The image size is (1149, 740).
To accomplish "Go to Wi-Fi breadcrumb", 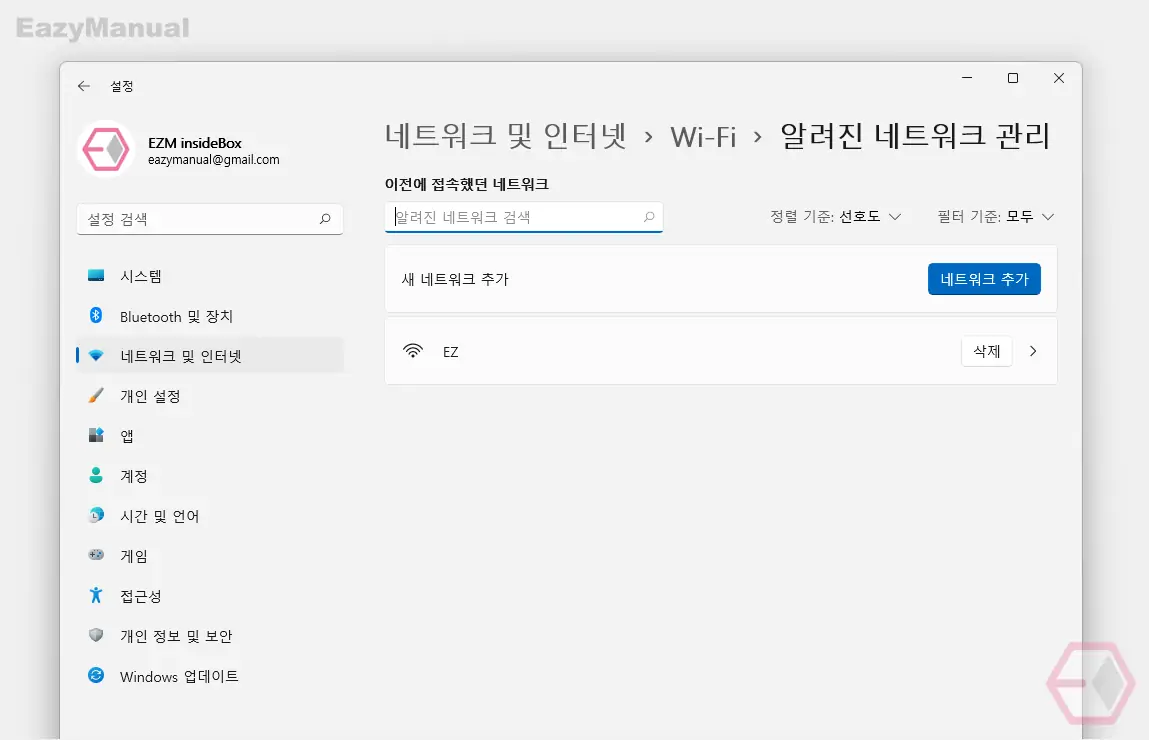I will tap(703, 136).
